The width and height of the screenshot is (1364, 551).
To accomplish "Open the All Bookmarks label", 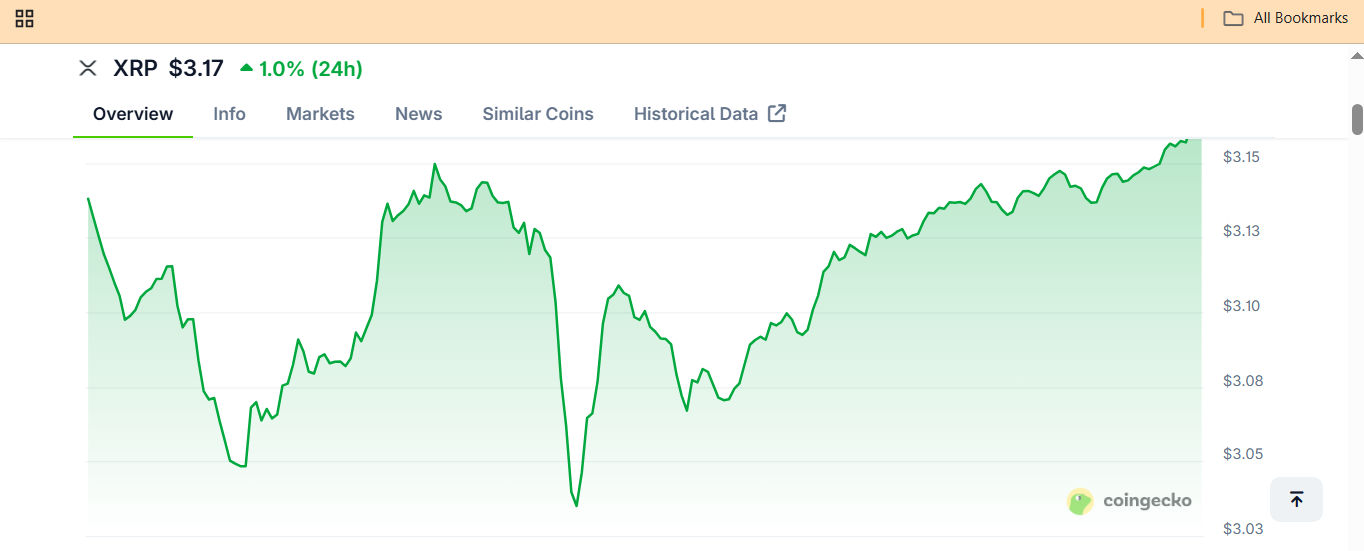I will 1301,18.
